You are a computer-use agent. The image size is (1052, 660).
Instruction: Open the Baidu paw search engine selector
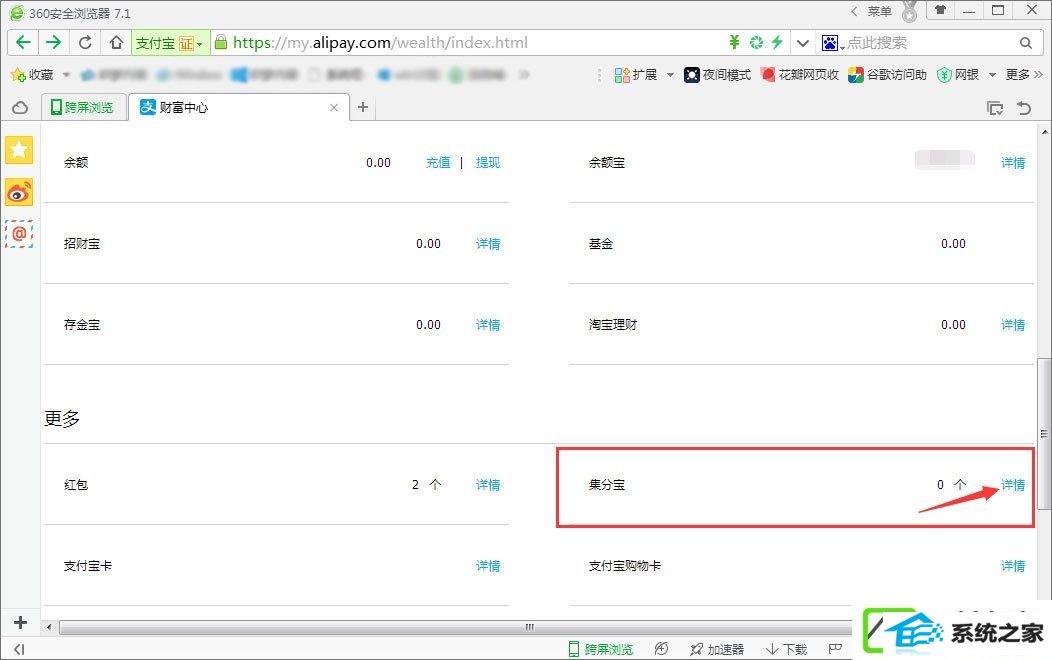coord(832,43)
